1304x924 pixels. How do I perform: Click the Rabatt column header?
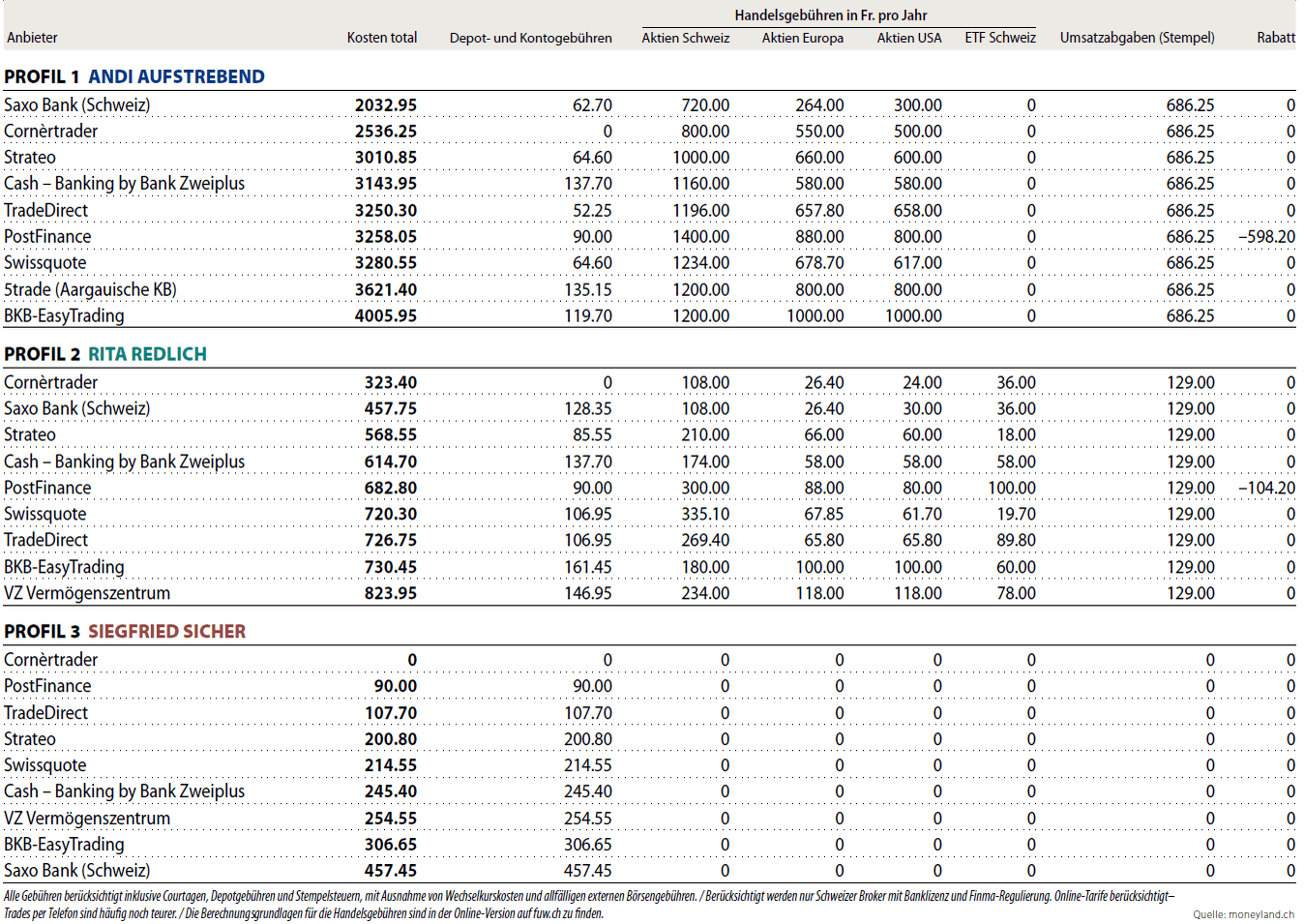1276,38
